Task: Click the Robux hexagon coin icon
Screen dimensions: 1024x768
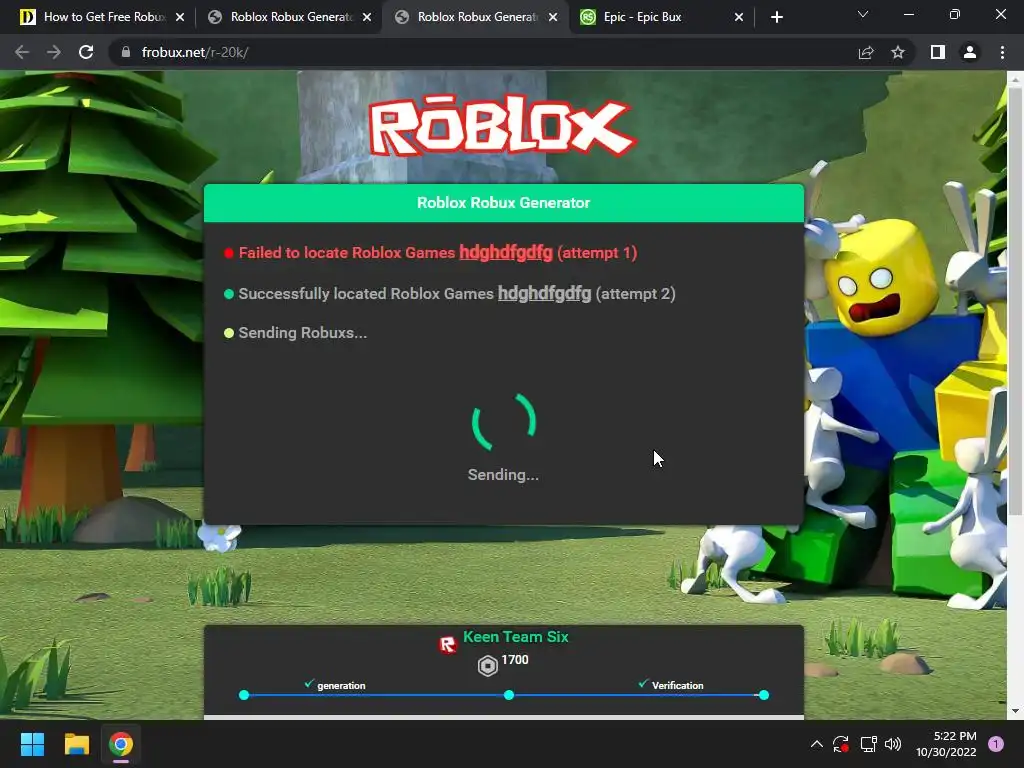Action: pyautogui.click(x=488, y=665)
